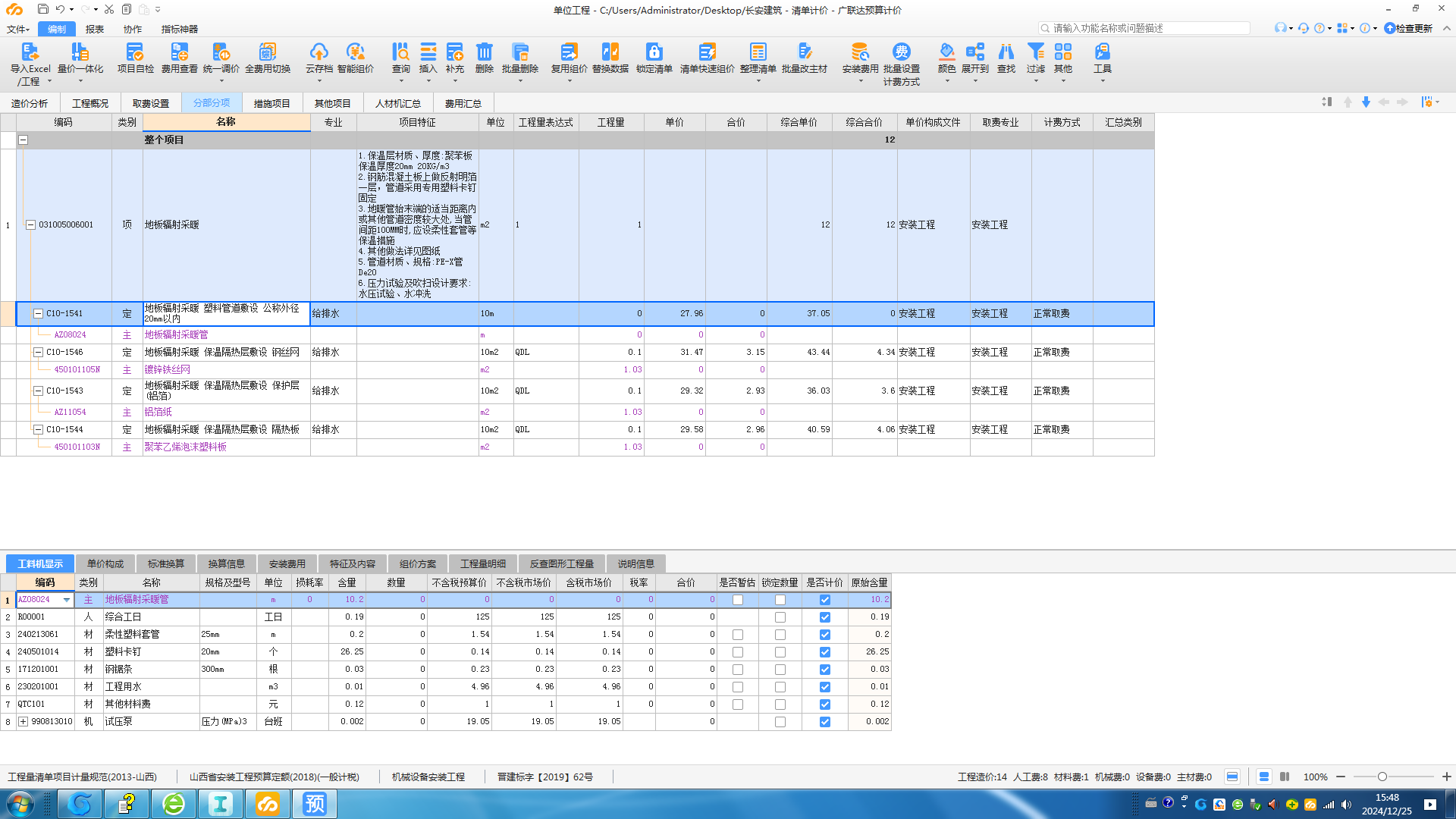Click 整理清单 organize list icon

[x=758, y=52]
